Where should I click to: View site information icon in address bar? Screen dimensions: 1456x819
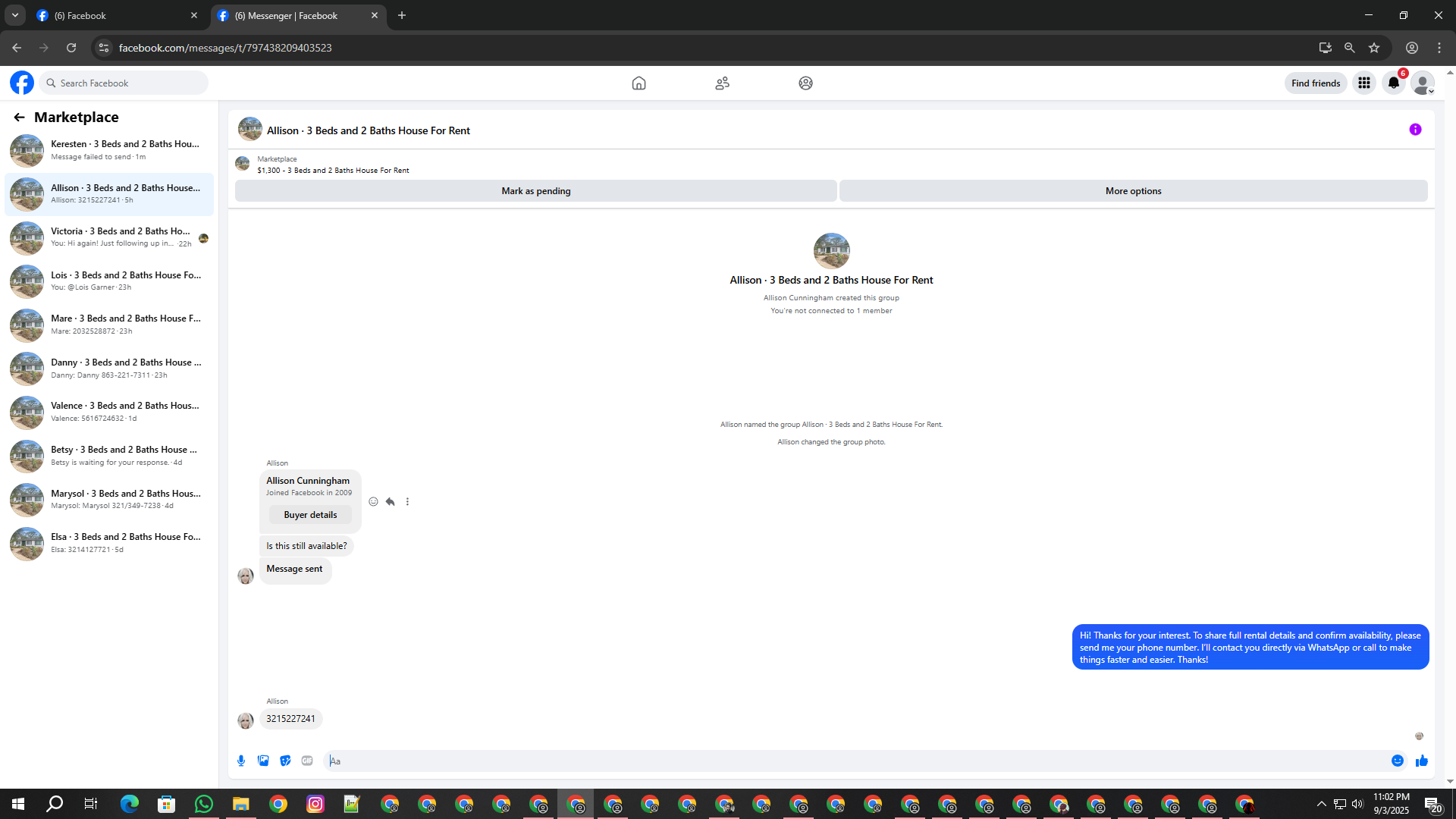(x=104, y=48)
